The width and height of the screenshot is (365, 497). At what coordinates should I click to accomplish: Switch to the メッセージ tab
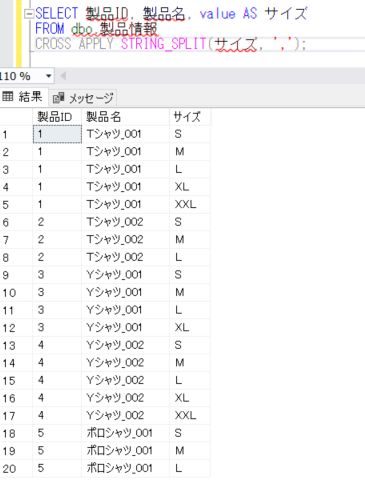coord(83,98)
